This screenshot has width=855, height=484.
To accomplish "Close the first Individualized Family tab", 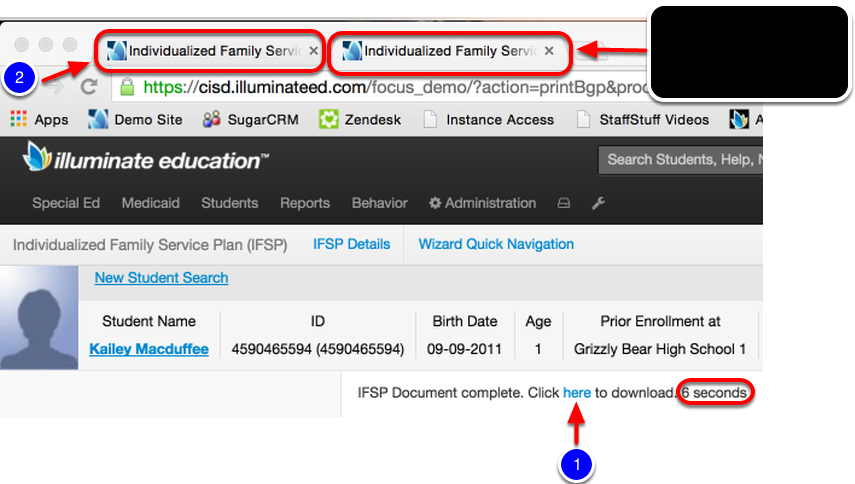I will click(x=314, y=51).
